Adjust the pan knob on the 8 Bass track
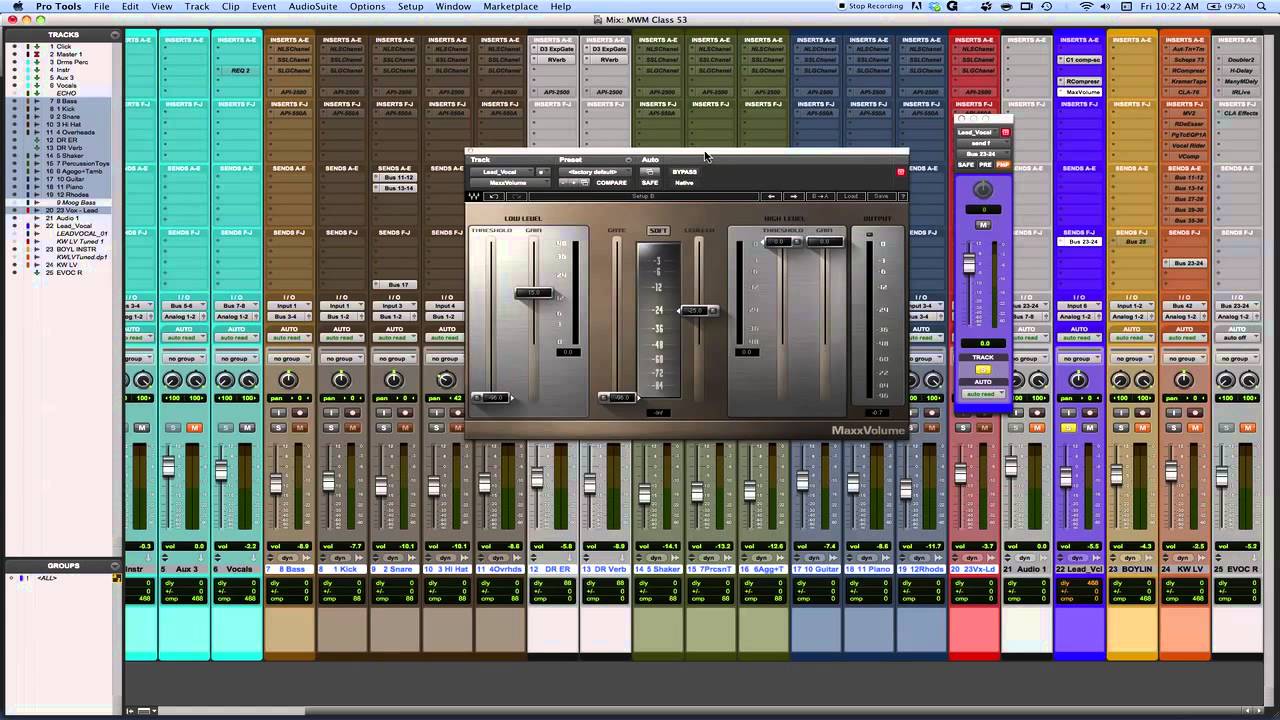The image size is (1280, 720). click(x=289, y=380)
